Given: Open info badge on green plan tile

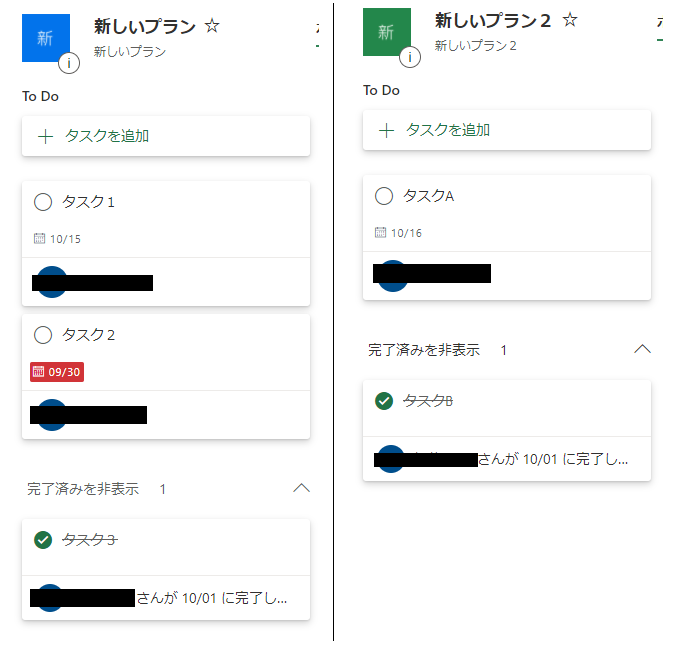Looking at the screenshot, I should click(x=410, y=57).
